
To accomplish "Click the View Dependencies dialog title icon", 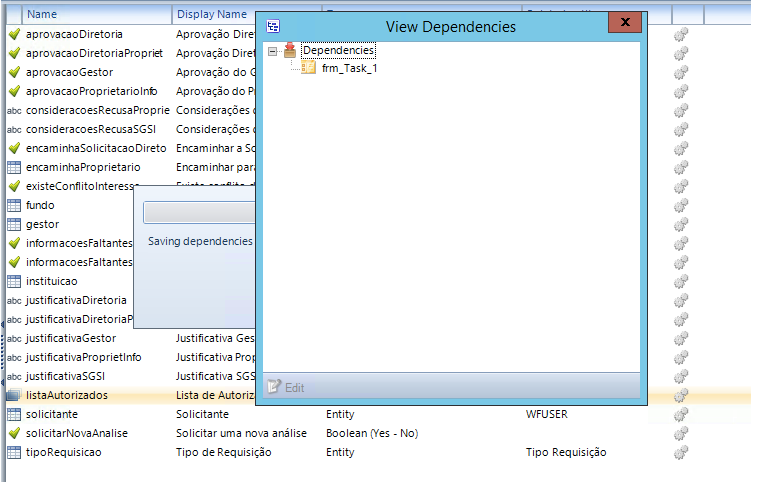I will [273, 26].
